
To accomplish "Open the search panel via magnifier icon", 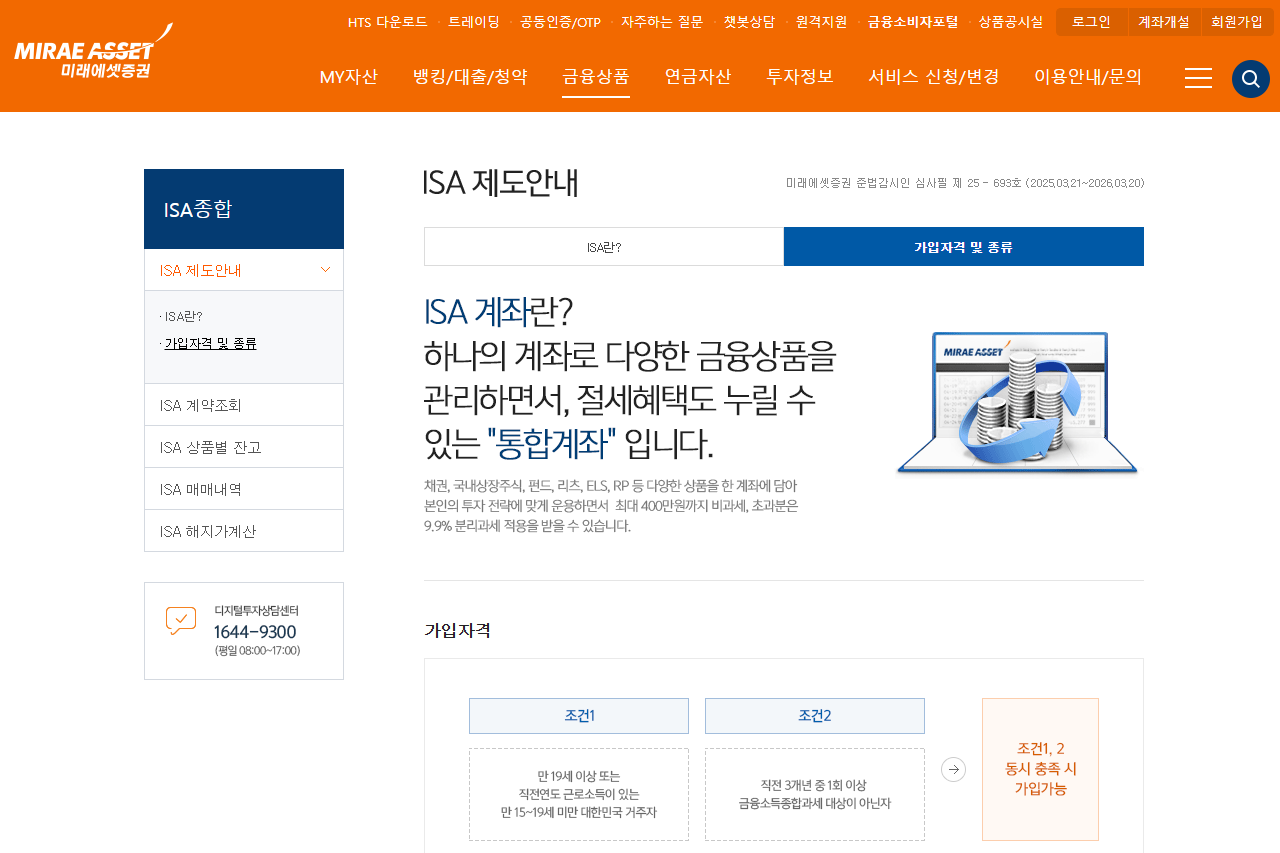I will click(1249, 78).
